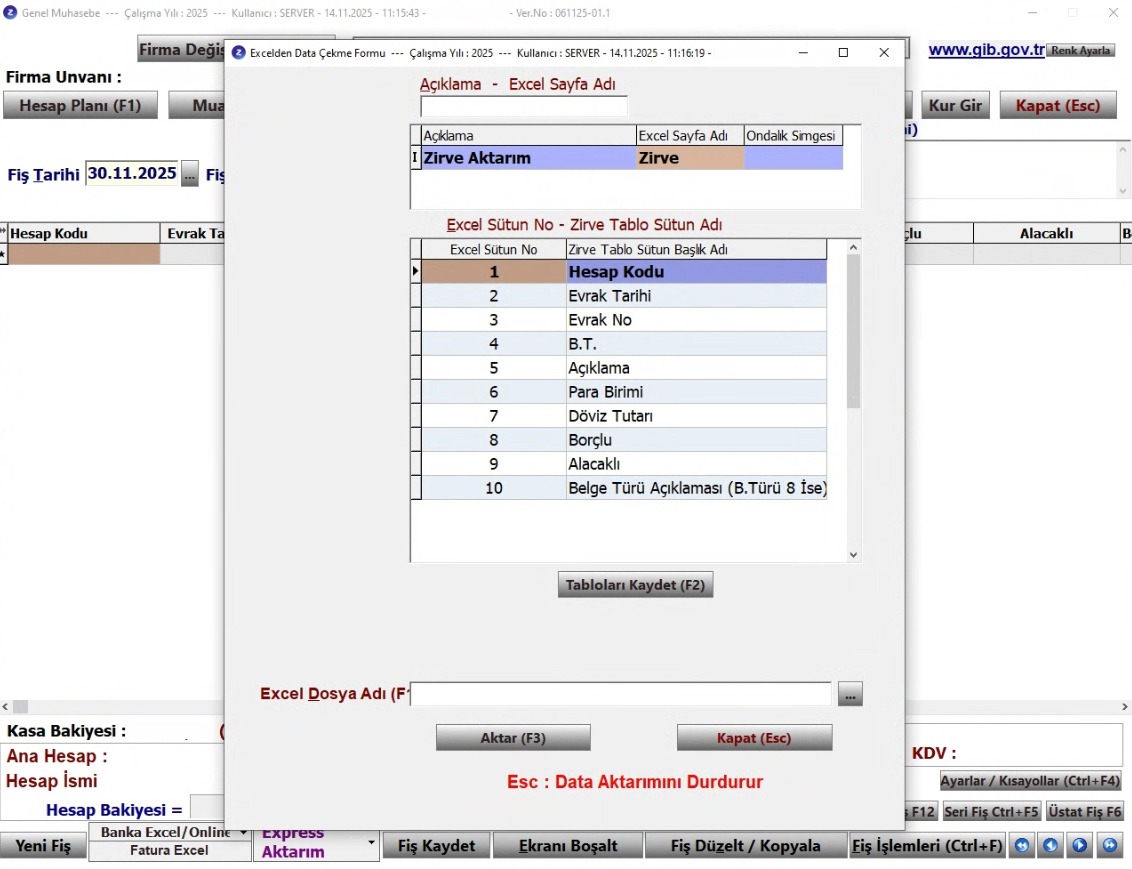Open the Express Aktarım dropdown arrow

point(372,844)
